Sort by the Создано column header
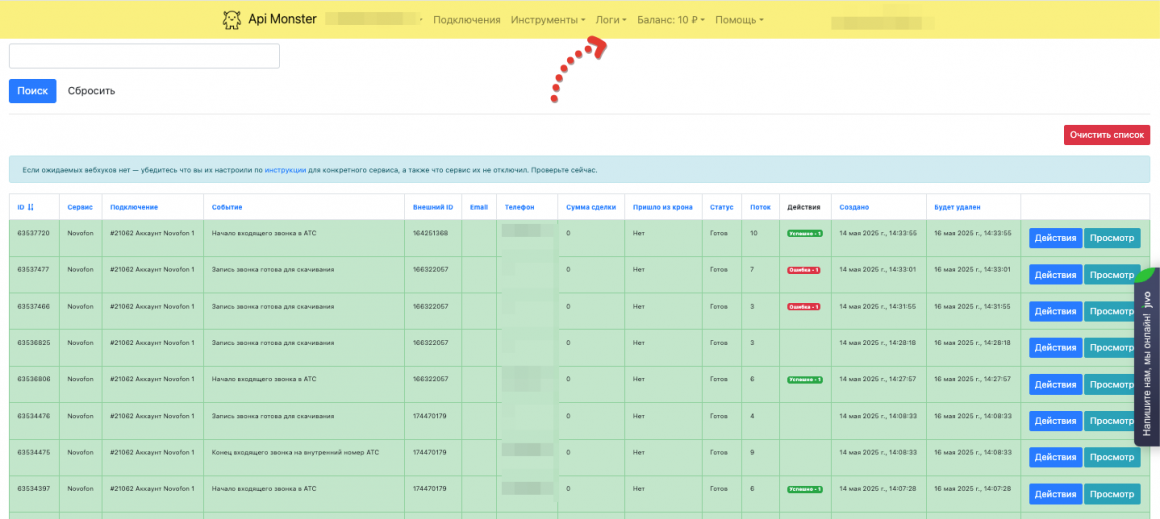This screenshot has width=1160, height=519. pos(854,207)
